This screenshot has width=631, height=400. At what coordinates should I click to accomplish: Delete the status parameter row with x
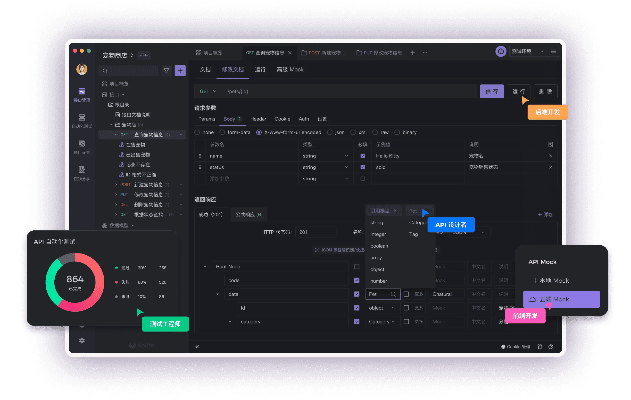[x=551, y=167]
